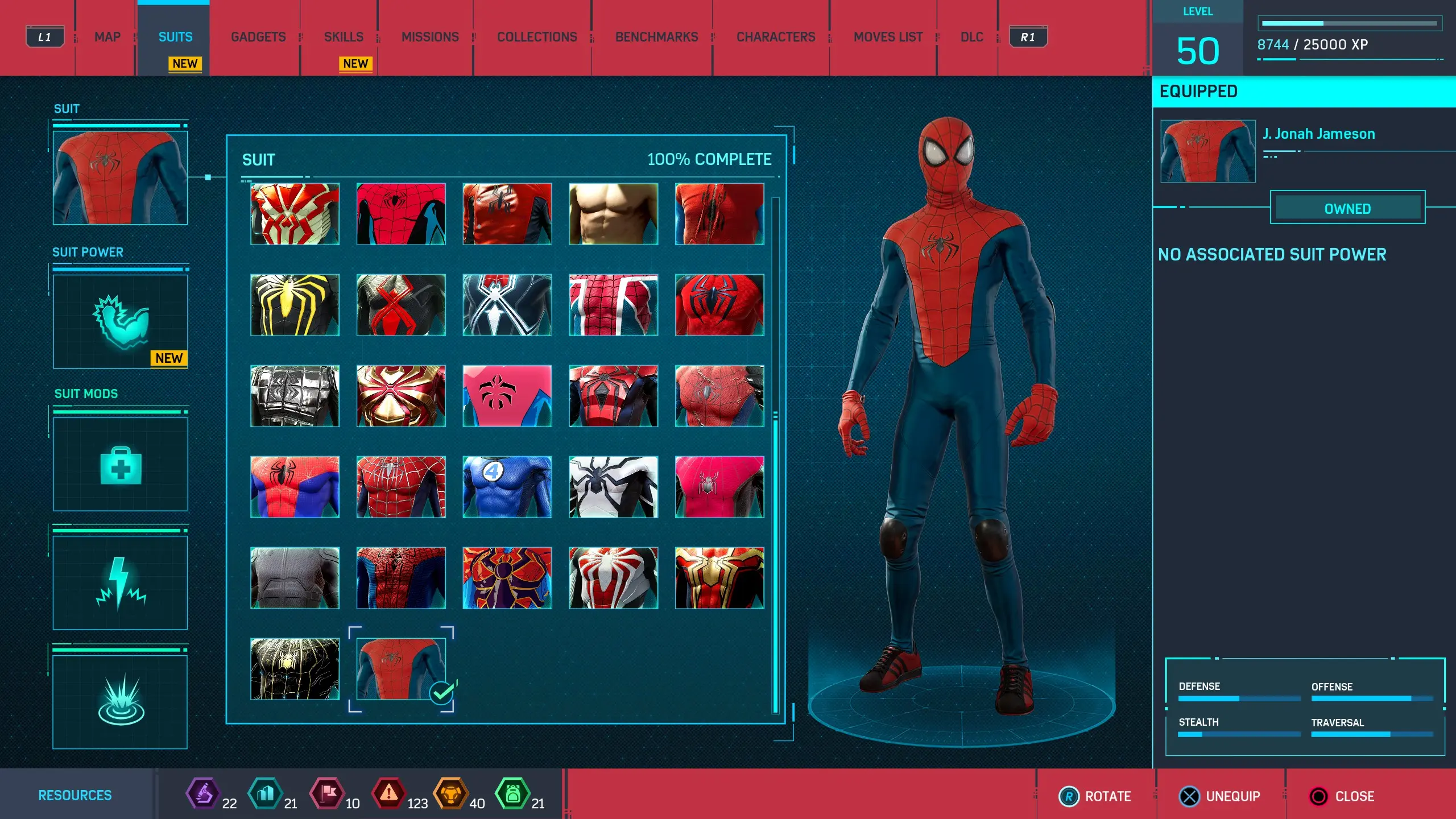The width and height of the screenshot is (1456, 819).
Task: Select the black and yellow spider suit
Action: coord(295,305)
